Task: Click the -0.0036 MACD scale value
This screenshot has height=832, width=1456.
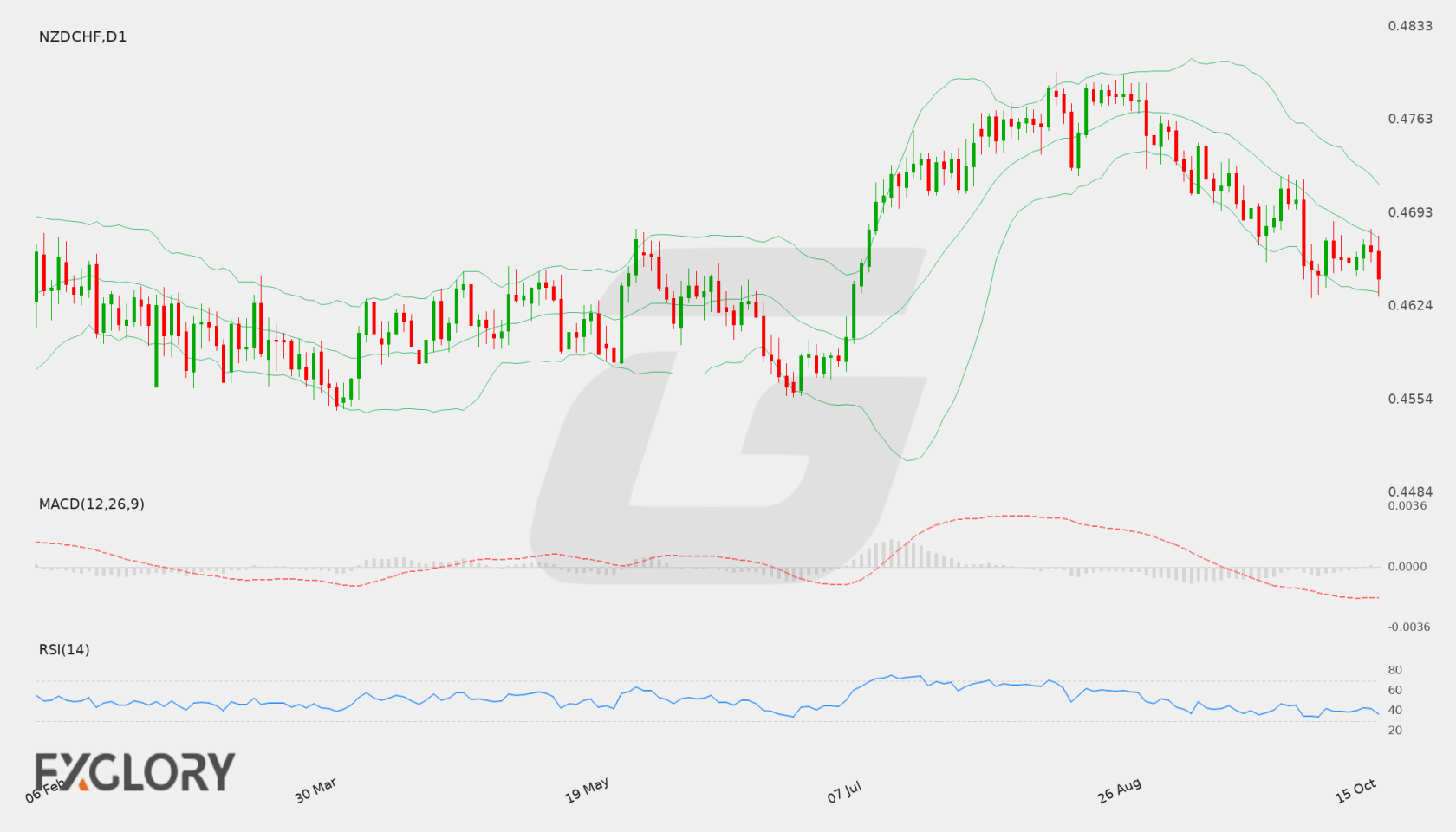Action: 1409,627
